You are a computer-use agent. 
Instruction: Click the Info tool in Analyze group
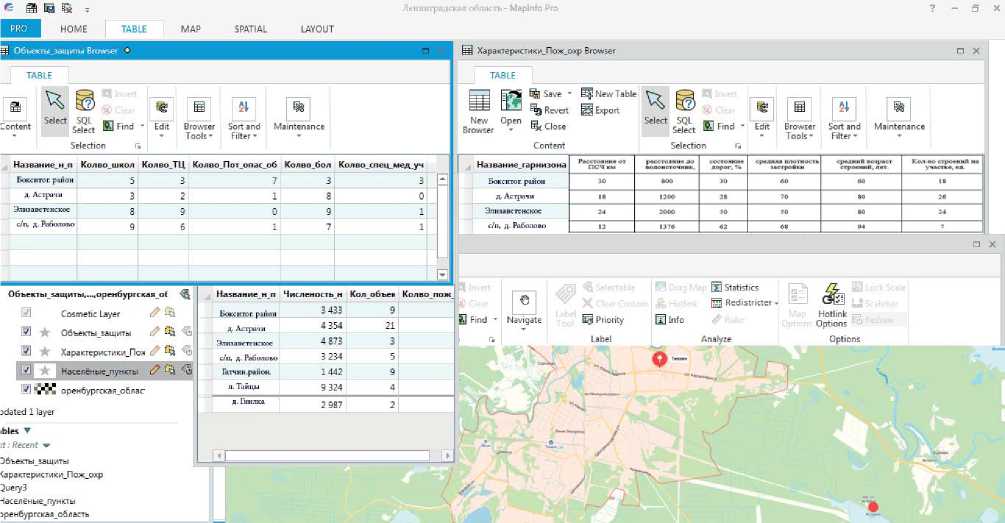[669, 320]
